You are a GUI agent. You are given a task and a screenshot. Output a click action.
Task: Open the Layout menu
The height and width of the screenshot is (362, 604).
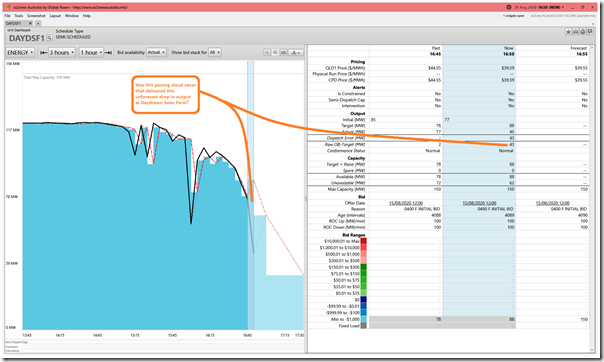(55, 16)
